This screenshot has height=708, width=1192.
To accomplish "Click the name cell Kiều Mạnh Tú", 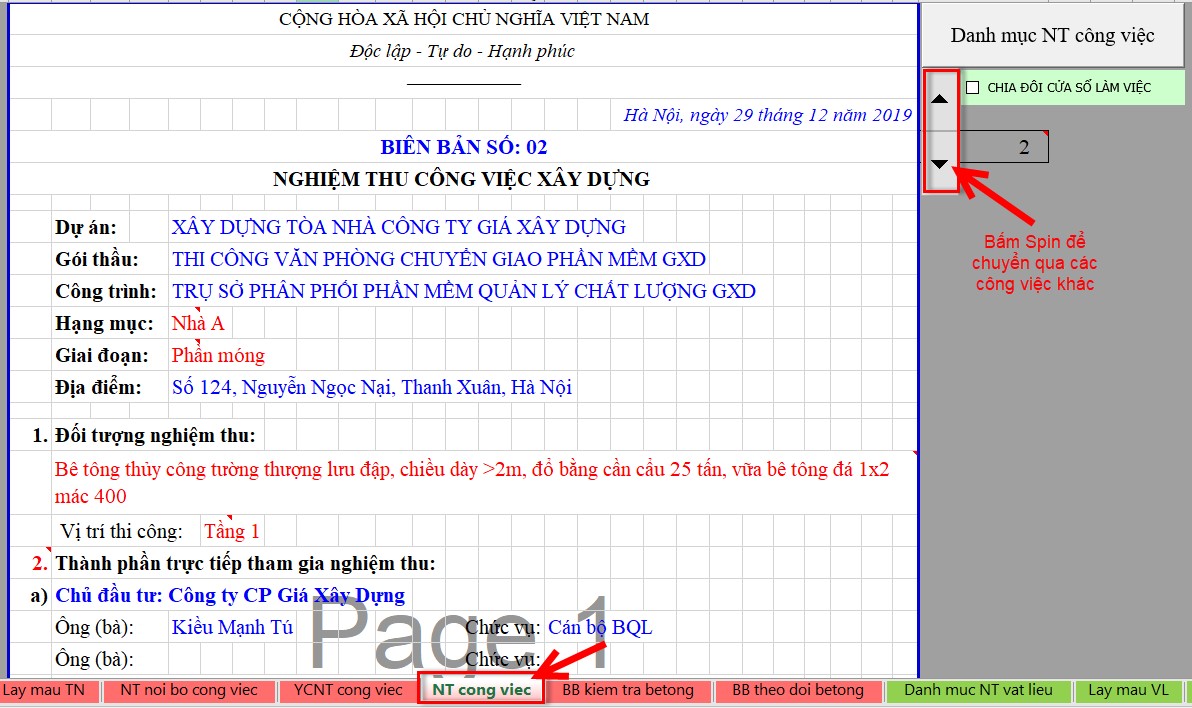I will click(232, 627).
